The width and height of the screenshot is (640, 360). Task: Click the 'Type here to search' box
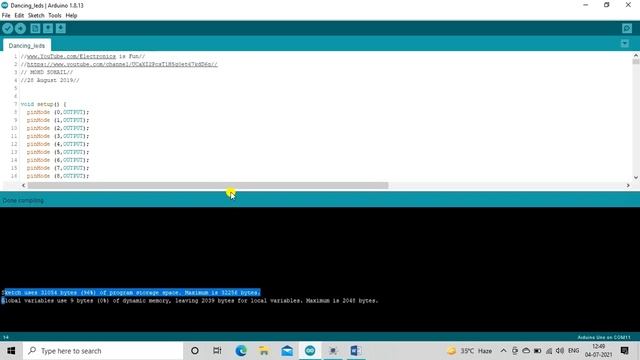(x=103, y=351)
